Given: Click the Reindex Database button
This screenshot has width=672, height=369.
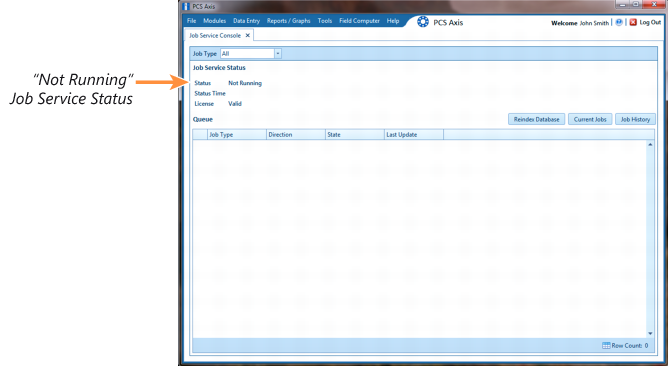Looking at the screenshot, I should pos(537,119).
